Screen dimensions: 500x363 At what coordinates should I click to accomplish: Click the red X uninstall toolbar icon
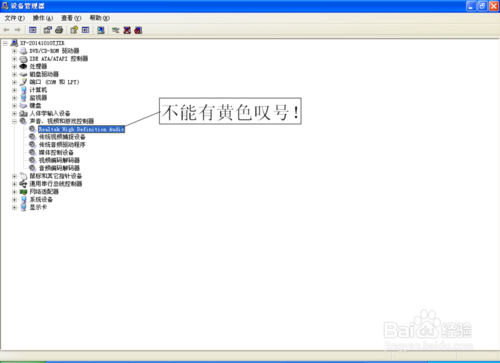point(127,30)
